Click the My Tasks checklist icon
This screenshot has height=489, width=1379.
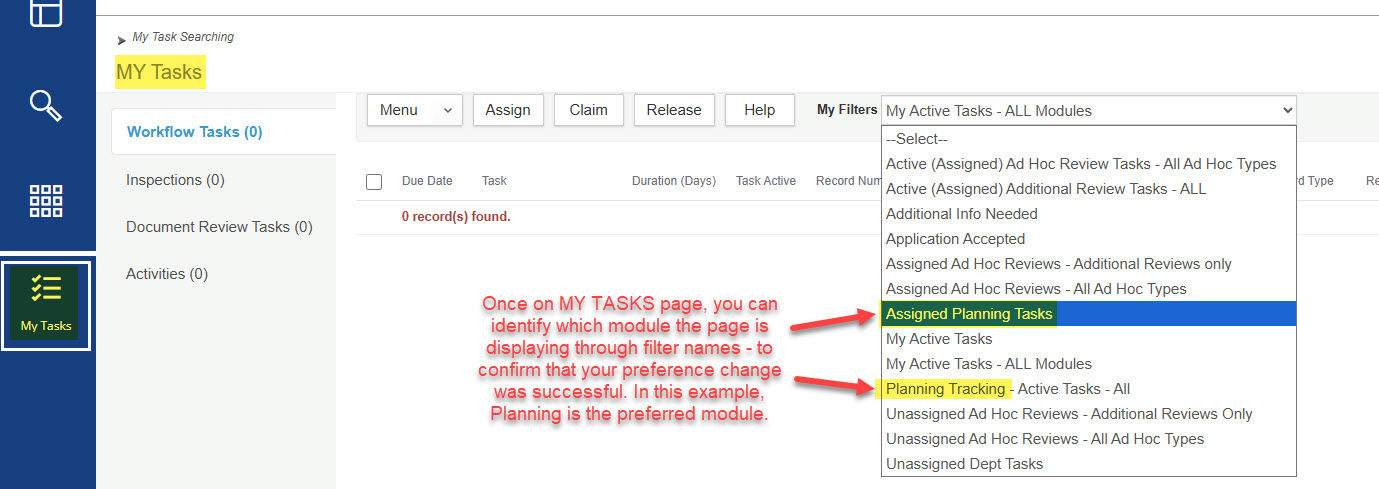coord(46,291)
